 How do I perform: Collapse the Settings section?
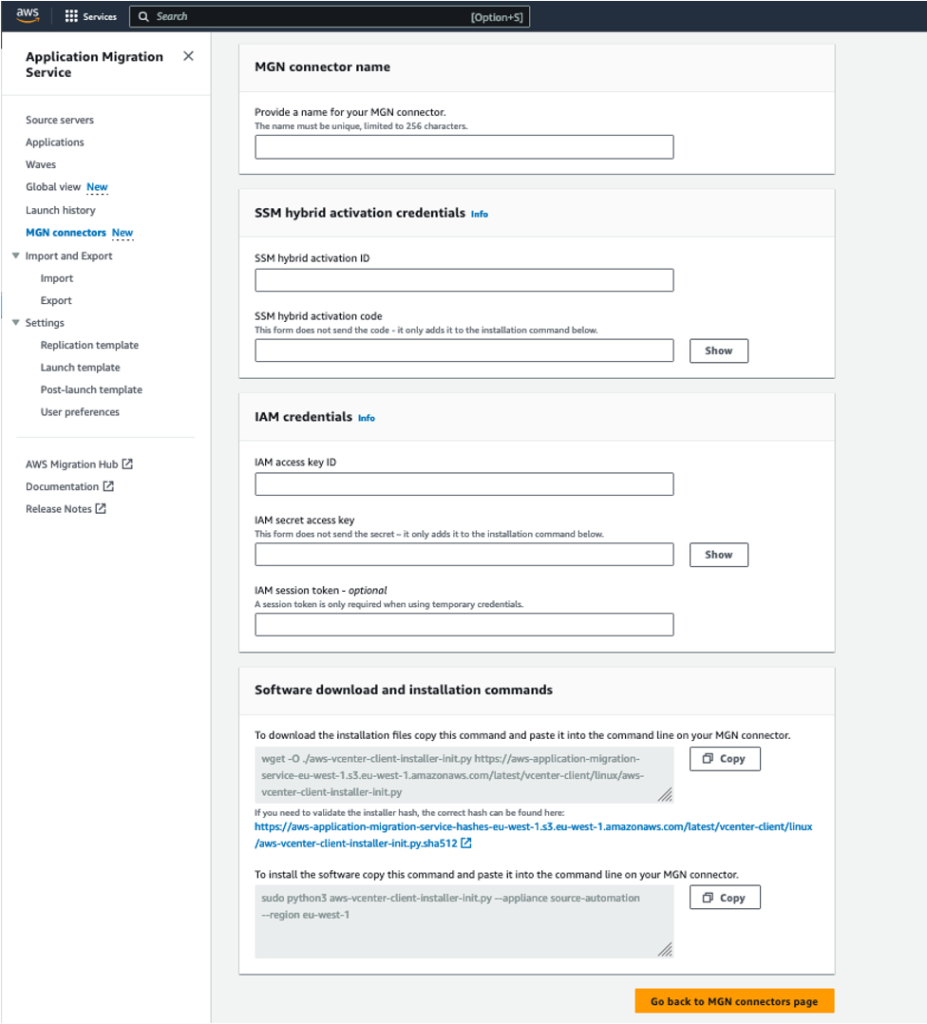(x=14, y=322)
